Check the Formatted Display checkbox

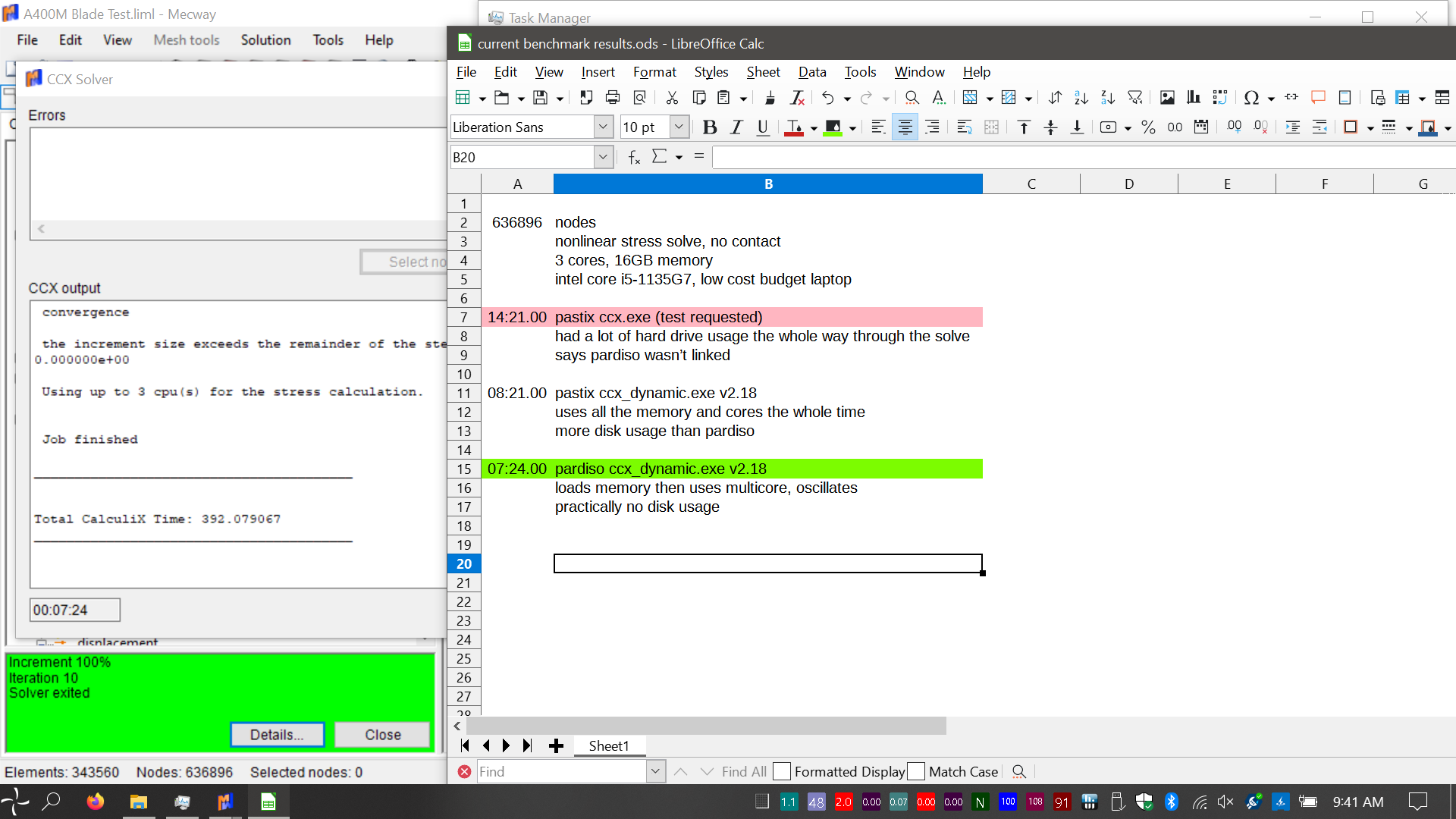(x=781, y=771)
